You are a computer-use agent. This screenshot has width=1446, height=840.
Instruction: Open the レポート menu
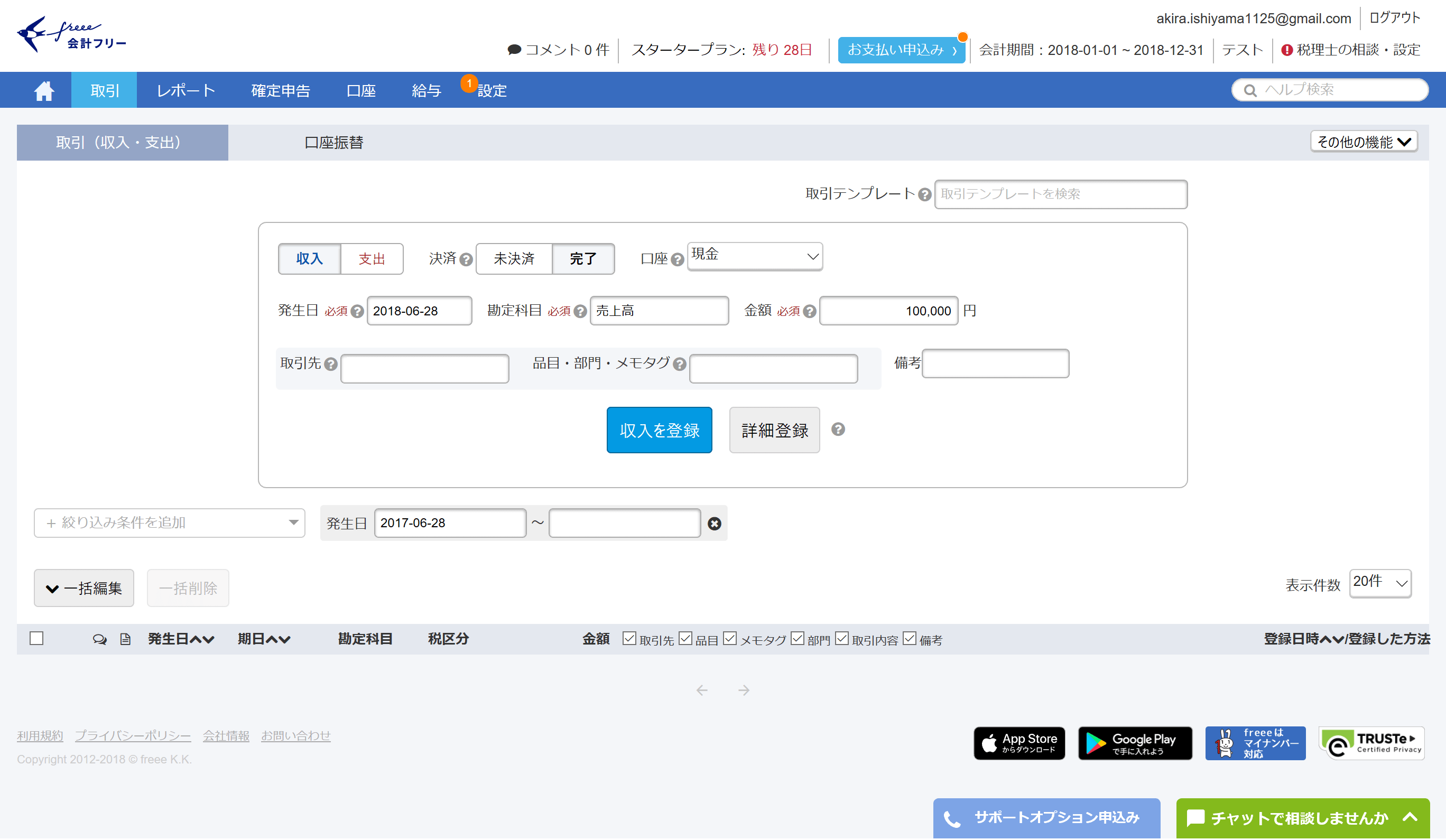click(186, 91)
